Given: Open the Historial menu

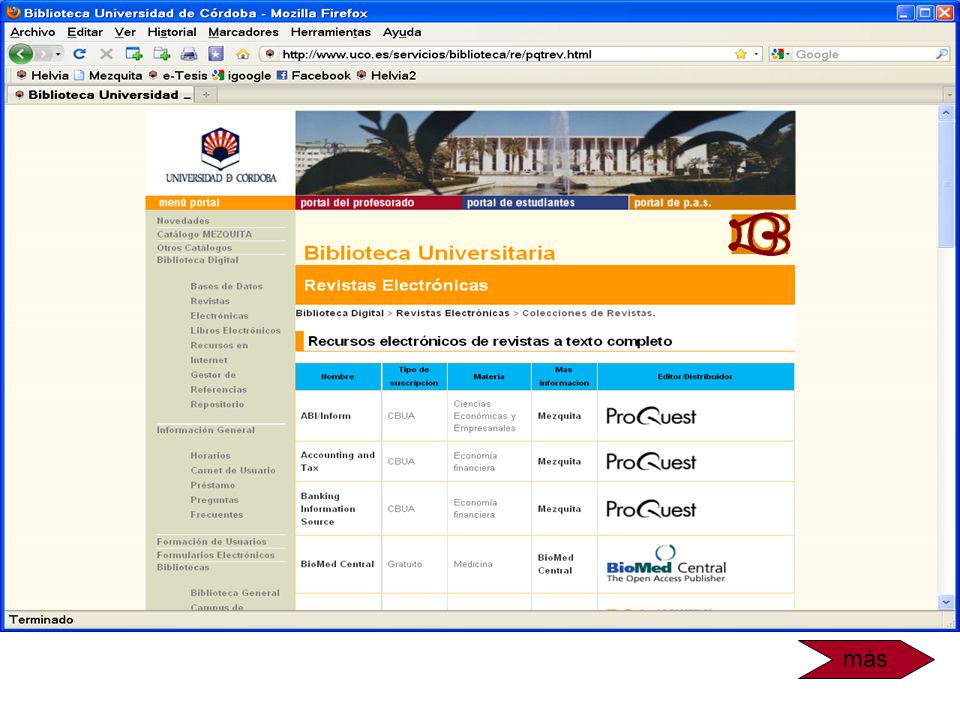Looking at the screenshot, I should [172, 32].
